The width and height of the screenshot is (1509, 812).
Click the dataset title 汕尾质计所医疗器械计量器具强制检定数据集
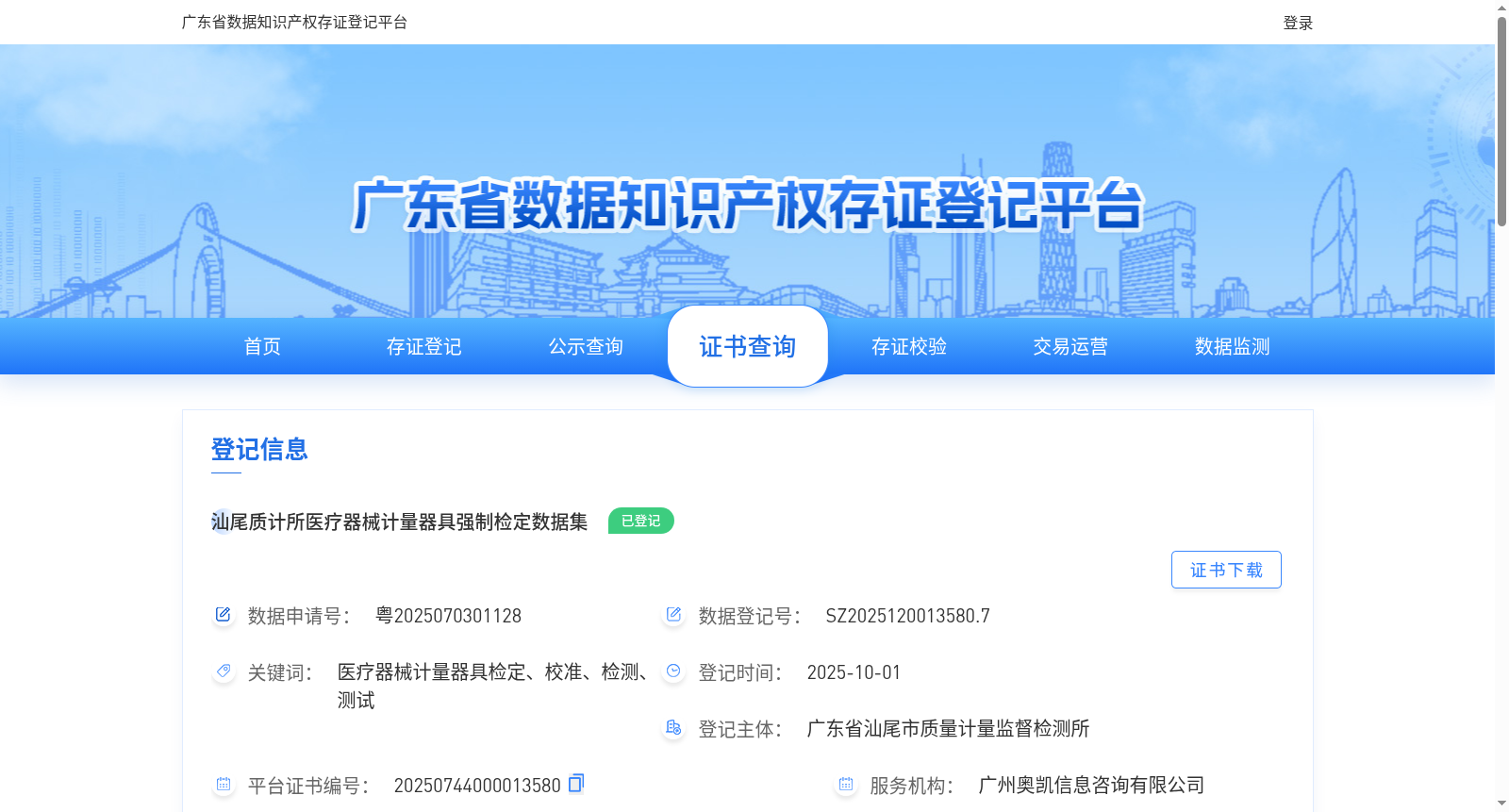(399, 522)
